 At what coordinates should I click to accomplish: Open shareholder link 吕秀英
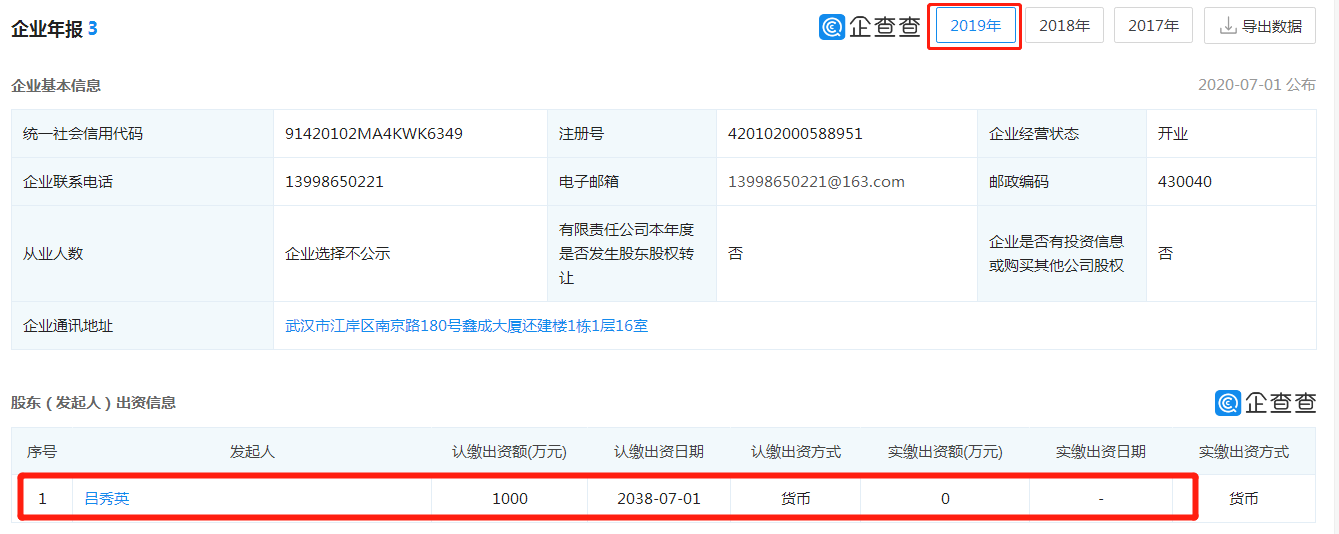point(107,498)
